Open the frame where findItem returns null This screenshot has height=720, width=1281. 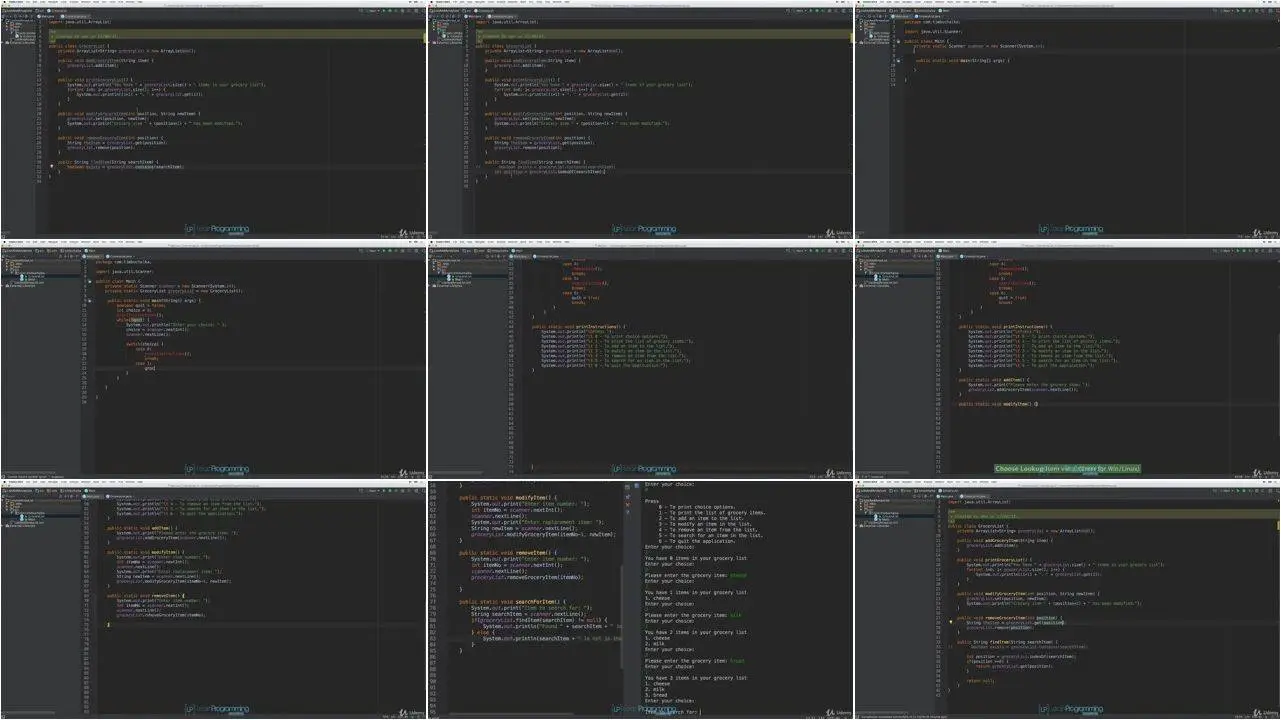[x=1067, y=600]
